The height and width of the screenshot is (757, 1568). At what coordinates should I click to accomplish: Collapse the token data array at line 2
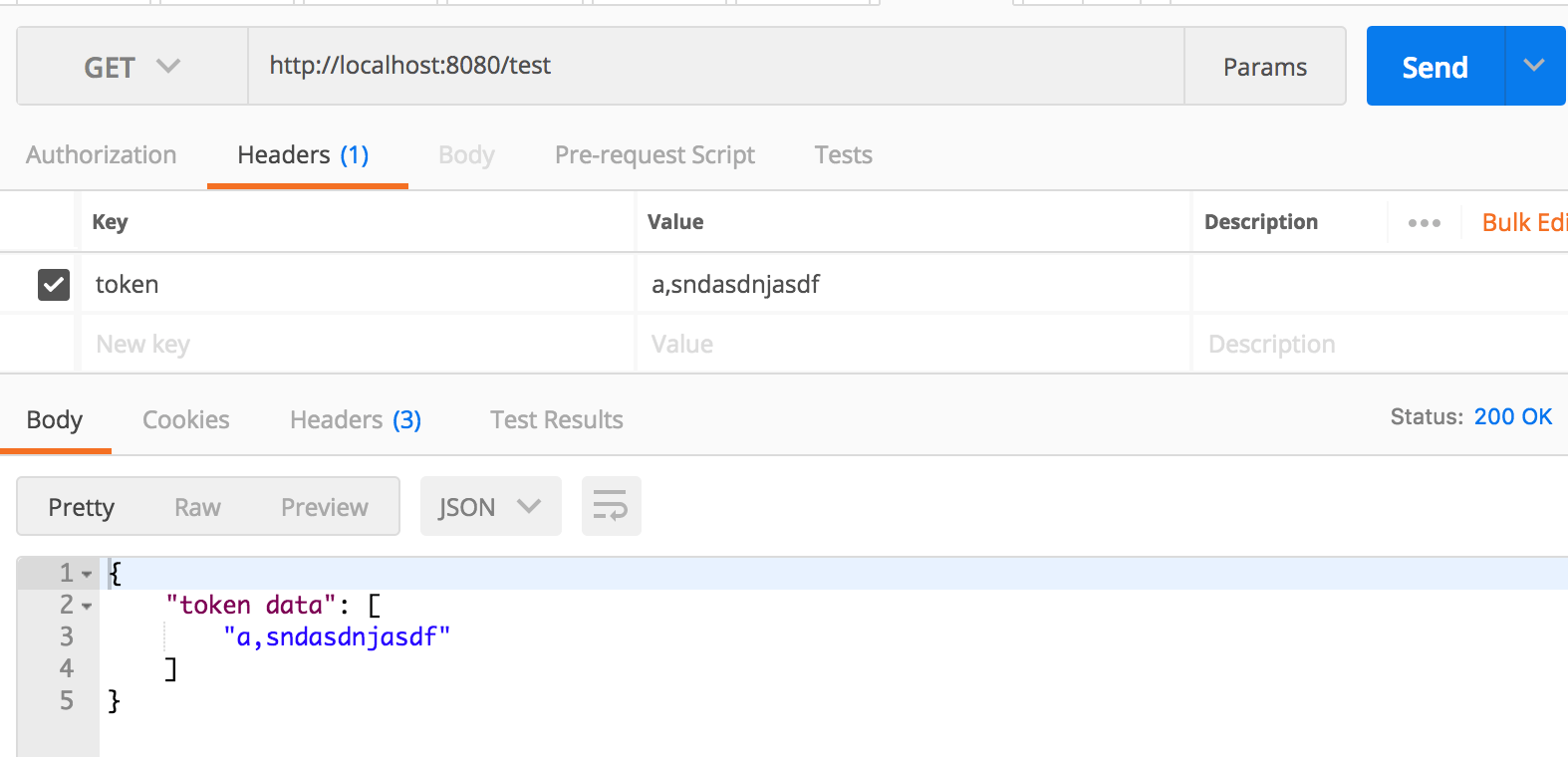pos(86,605)
